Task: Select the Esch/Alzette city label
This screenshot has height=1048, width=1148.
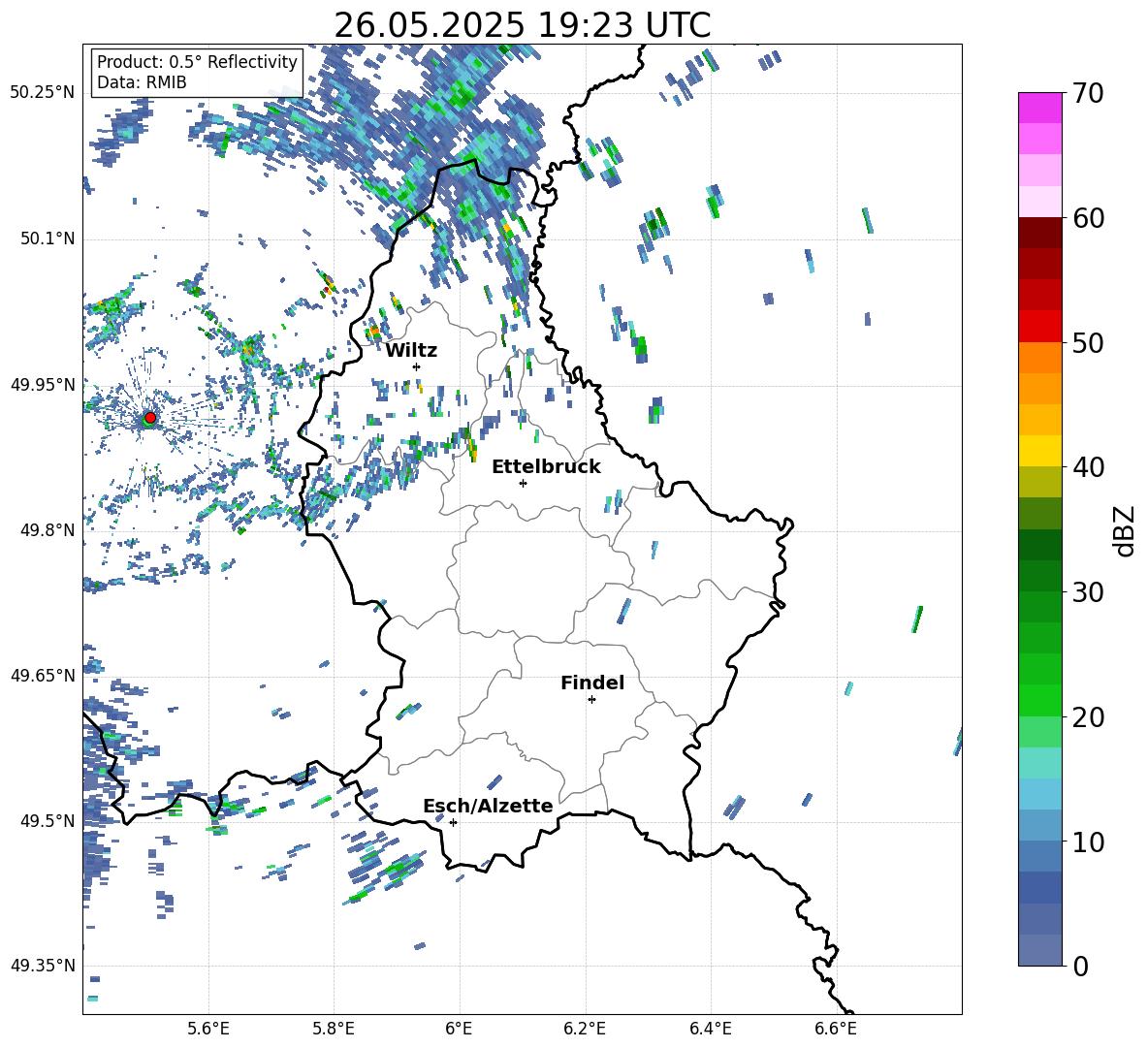Action: pos(488,806)
